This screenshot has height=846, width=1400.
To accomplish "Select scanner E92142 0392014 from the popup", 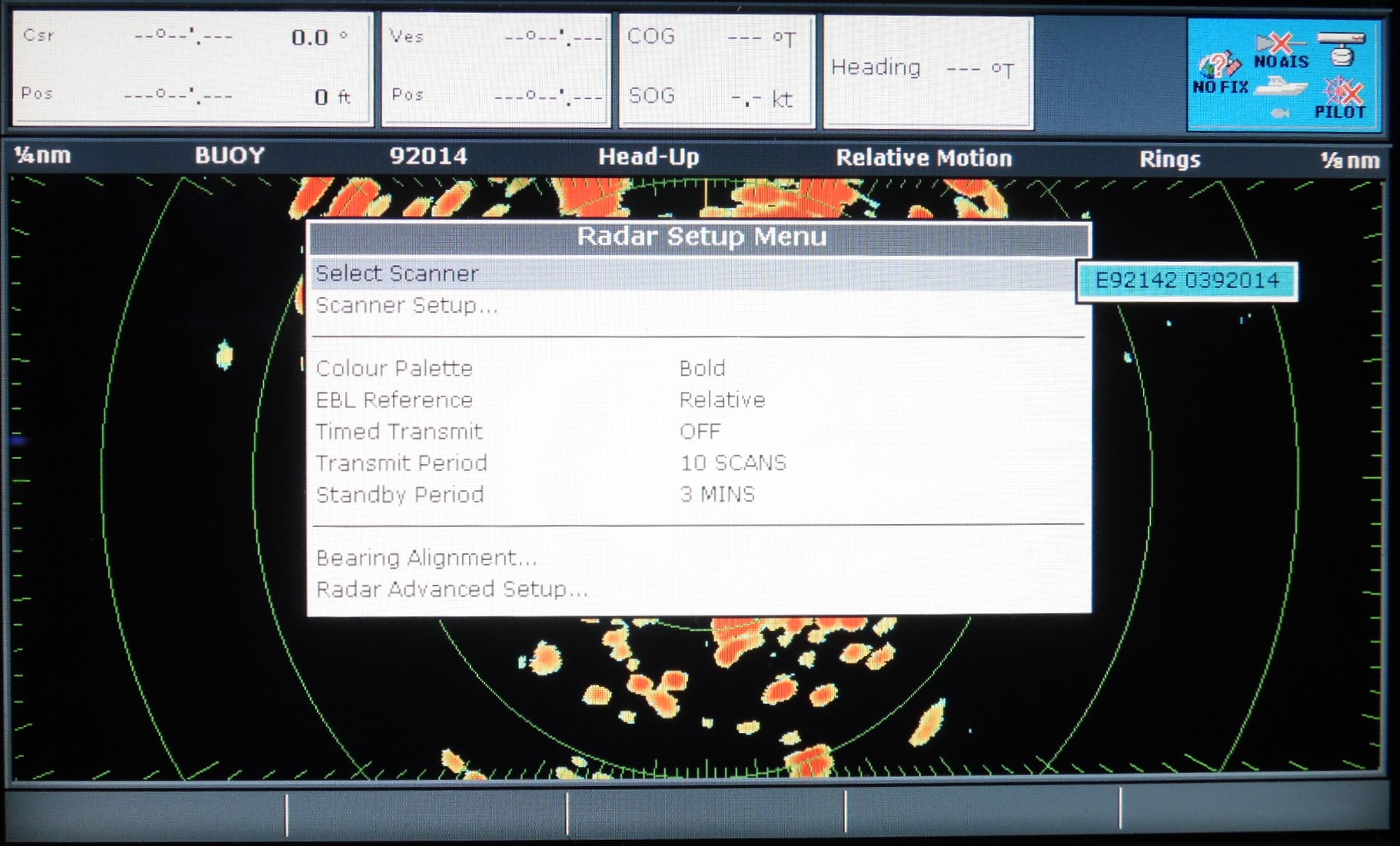I will [1186, 281].
